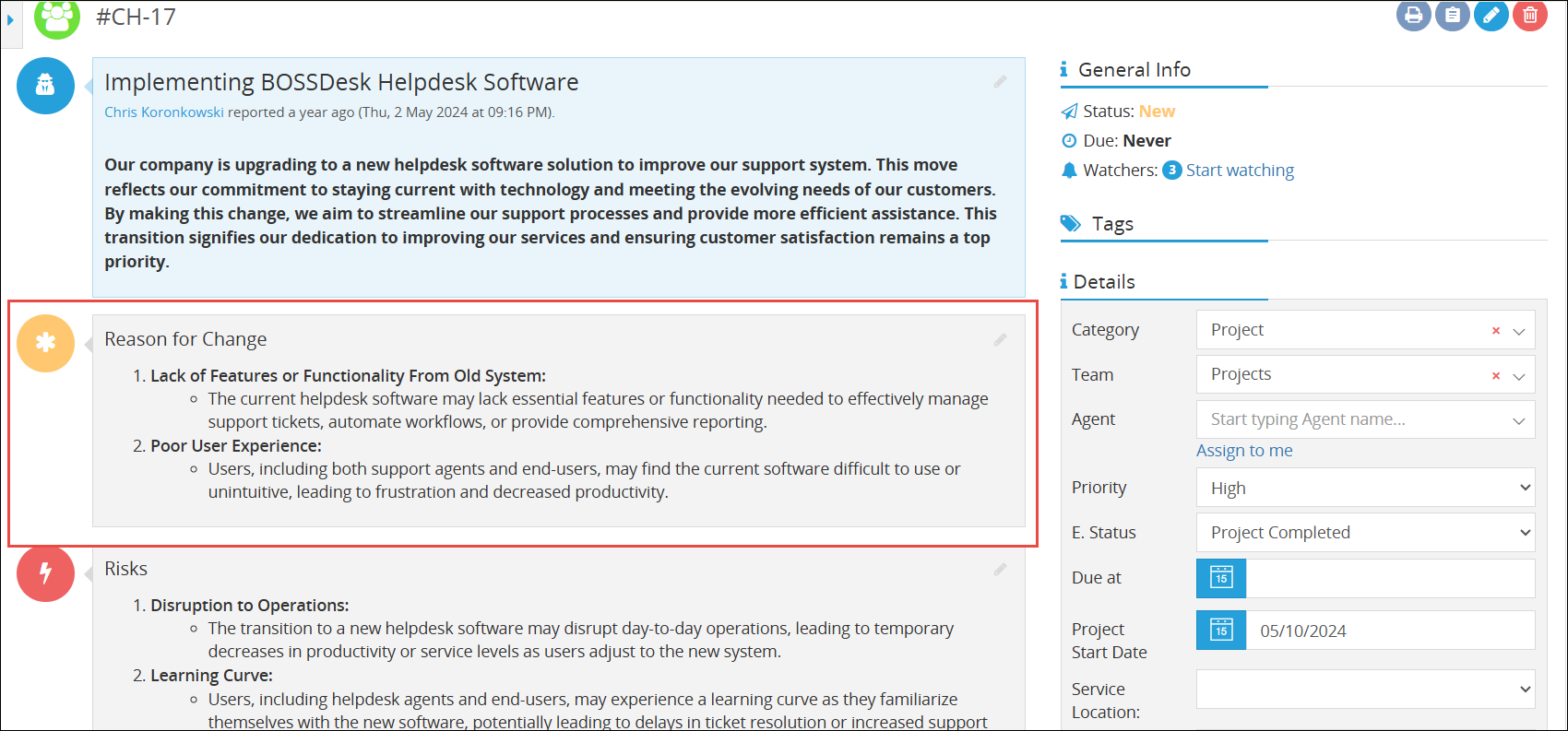Click the Watchers bell icon

1069,171
